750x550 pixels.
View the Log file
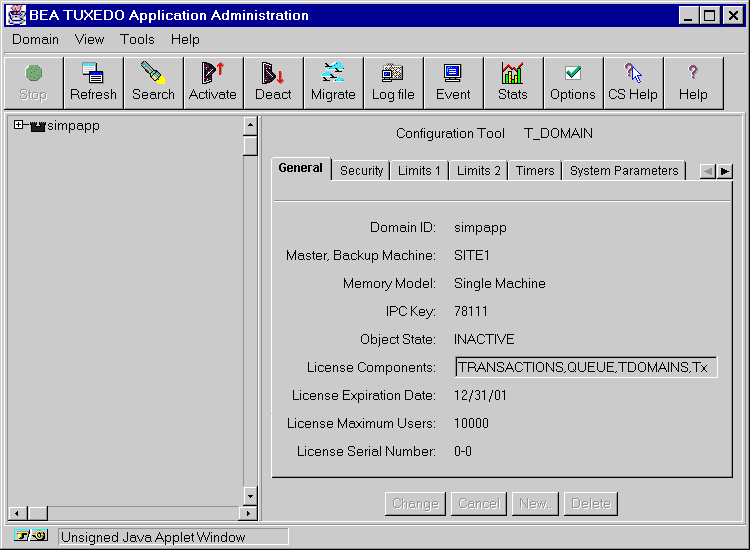[x=394, y=83]
